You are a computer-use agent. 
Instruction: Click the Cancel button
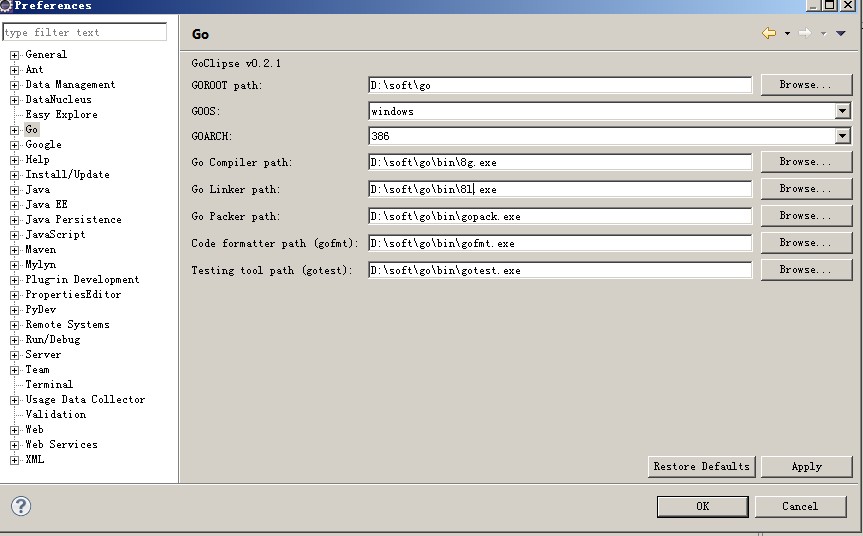[x=800, y=506]
